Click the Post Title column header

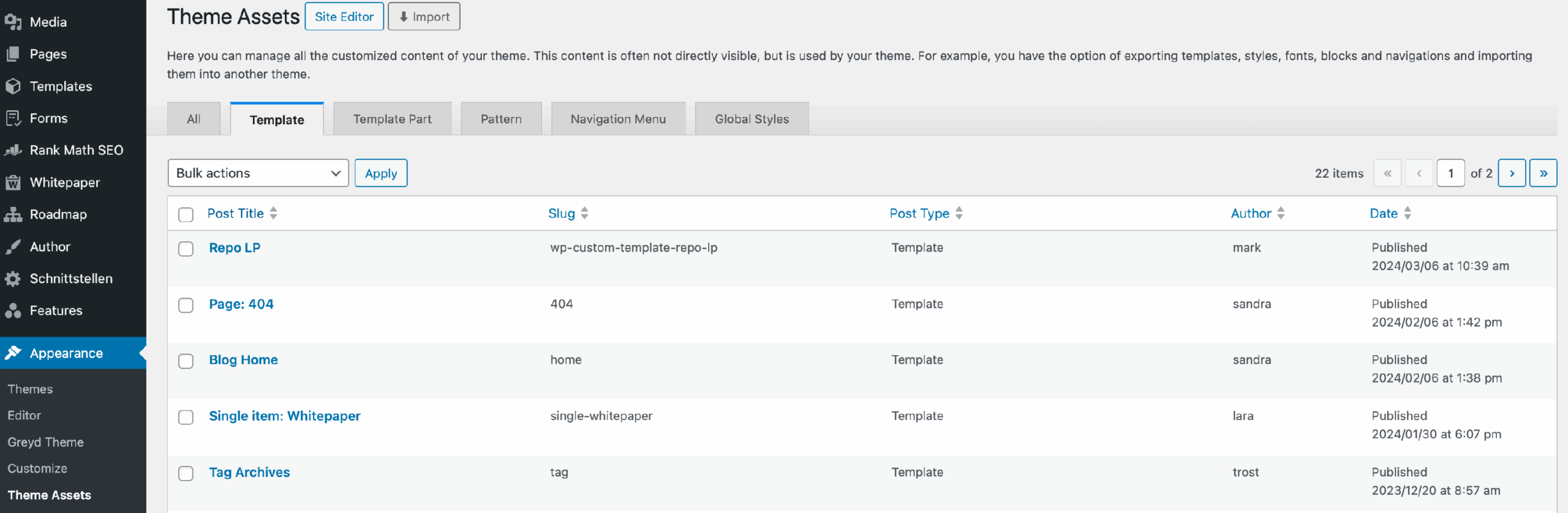pyautogui.click(x=236, y=213)
